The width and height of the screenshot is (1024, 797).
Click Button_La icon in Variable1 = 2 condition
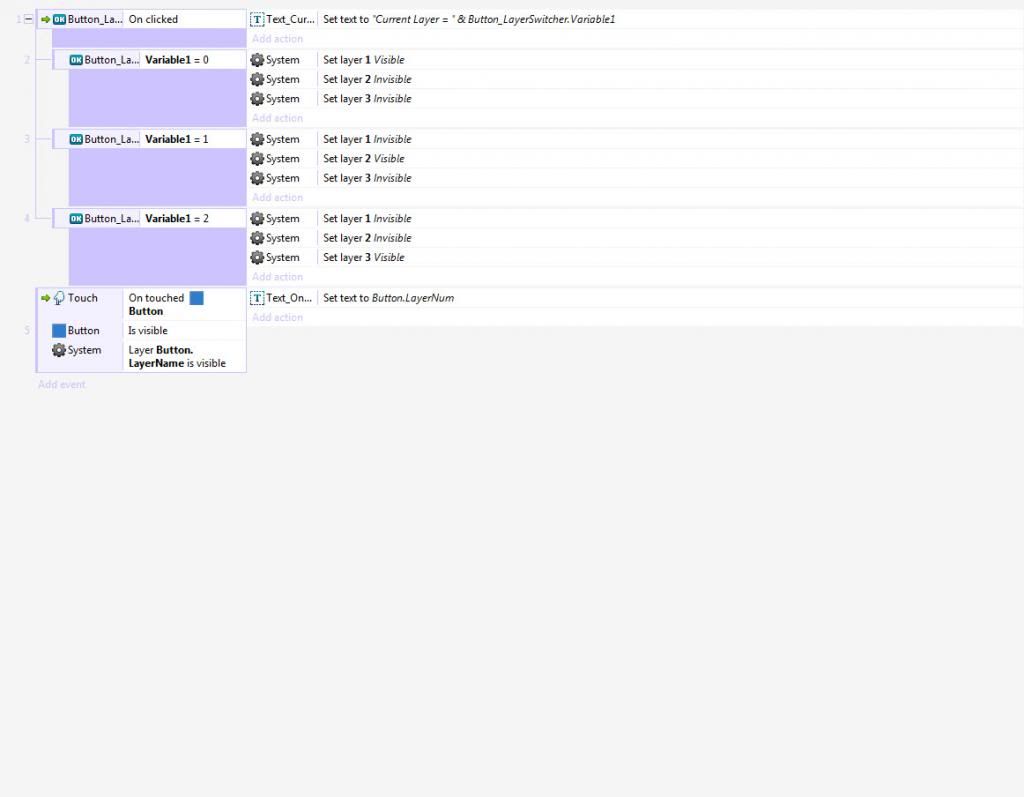76,219
